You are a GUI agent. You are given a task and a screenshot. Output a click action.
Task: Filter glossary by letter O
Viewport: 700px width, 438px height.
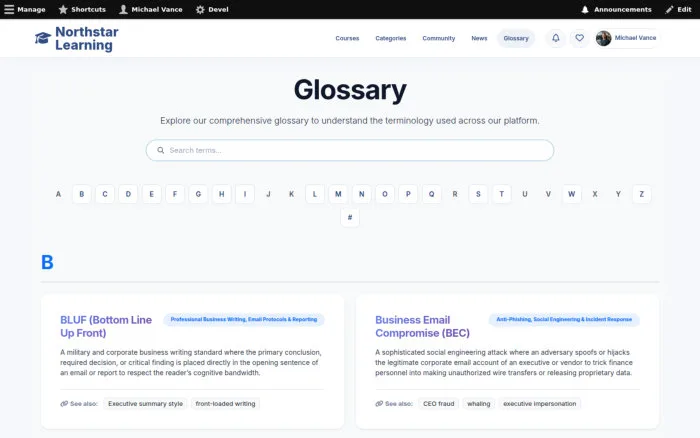tap(385, 194)
